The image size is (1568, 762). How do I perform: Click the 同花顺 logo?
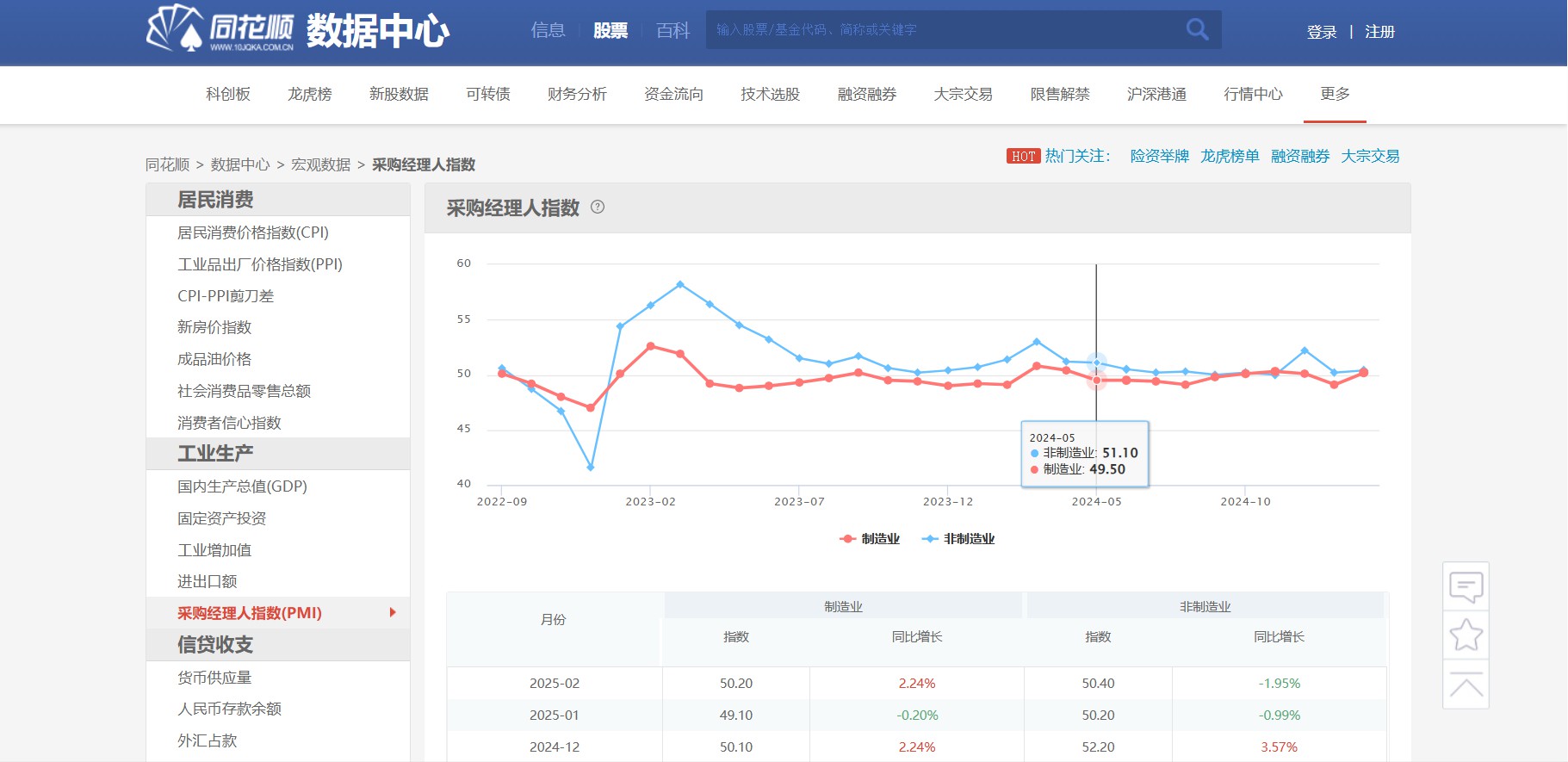coord(220,28)
